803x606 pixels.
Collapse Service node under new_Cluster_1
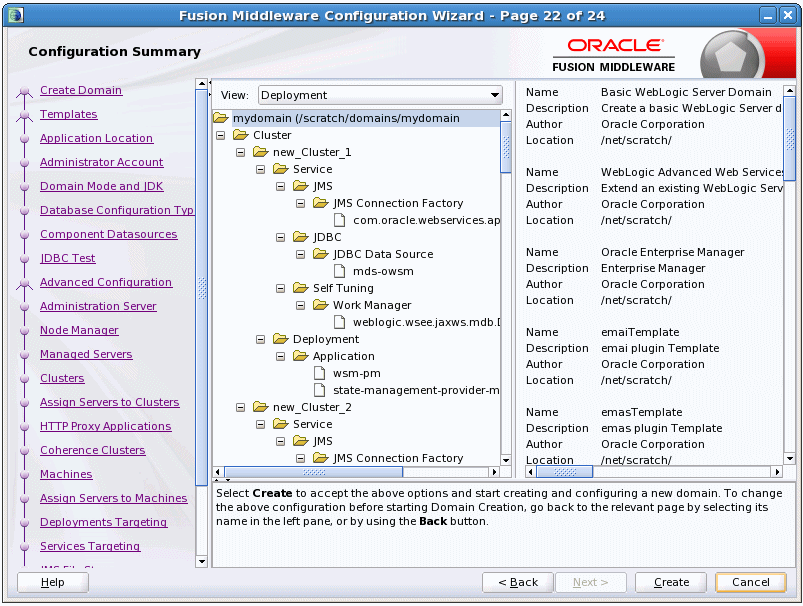tap(261, 169)
